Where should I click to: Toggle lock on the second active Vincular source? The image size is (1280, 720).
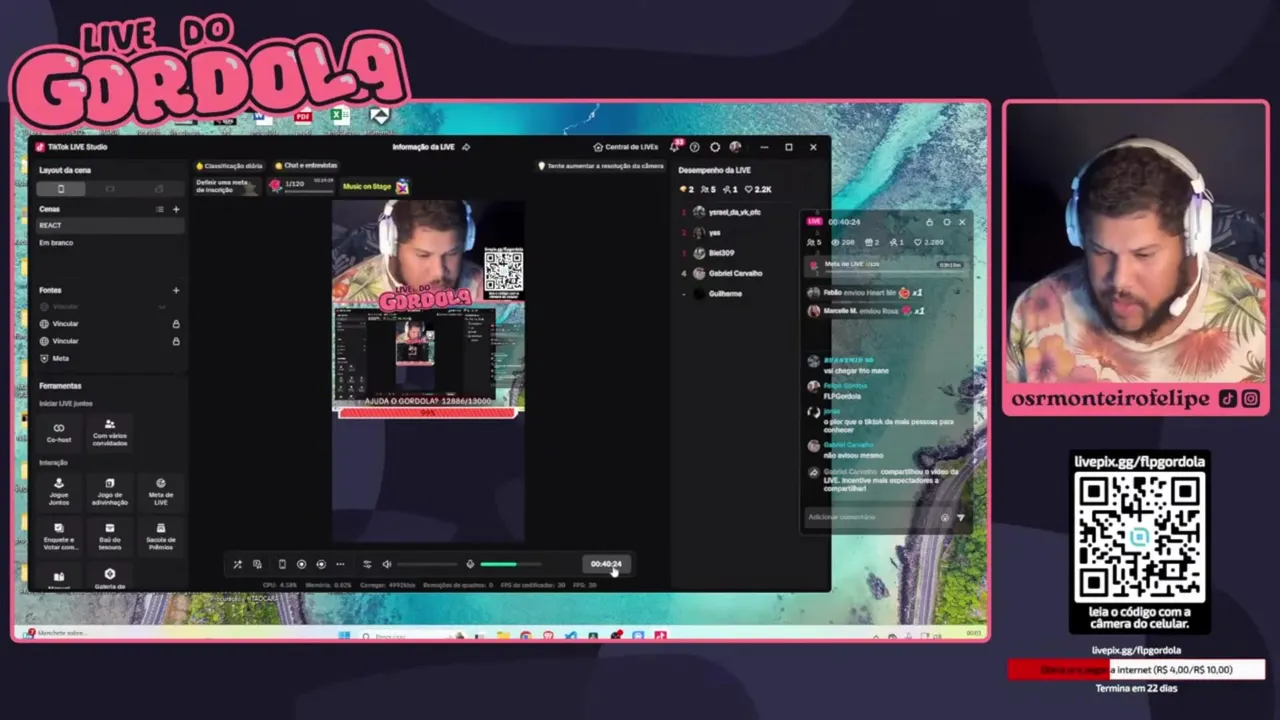(x=176, y=341)
